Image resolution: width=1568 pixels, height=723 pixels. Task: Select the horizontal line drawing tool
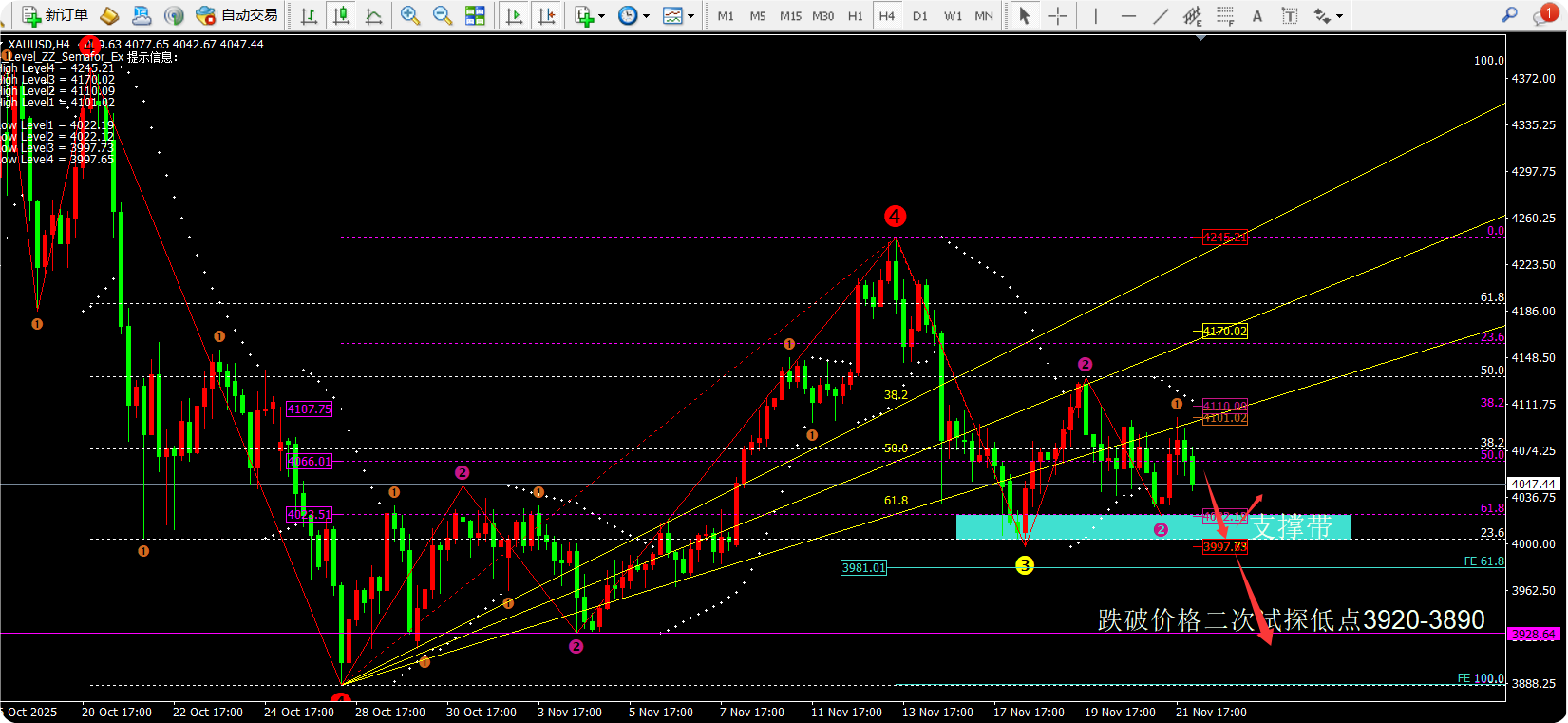coord(1128,15)
